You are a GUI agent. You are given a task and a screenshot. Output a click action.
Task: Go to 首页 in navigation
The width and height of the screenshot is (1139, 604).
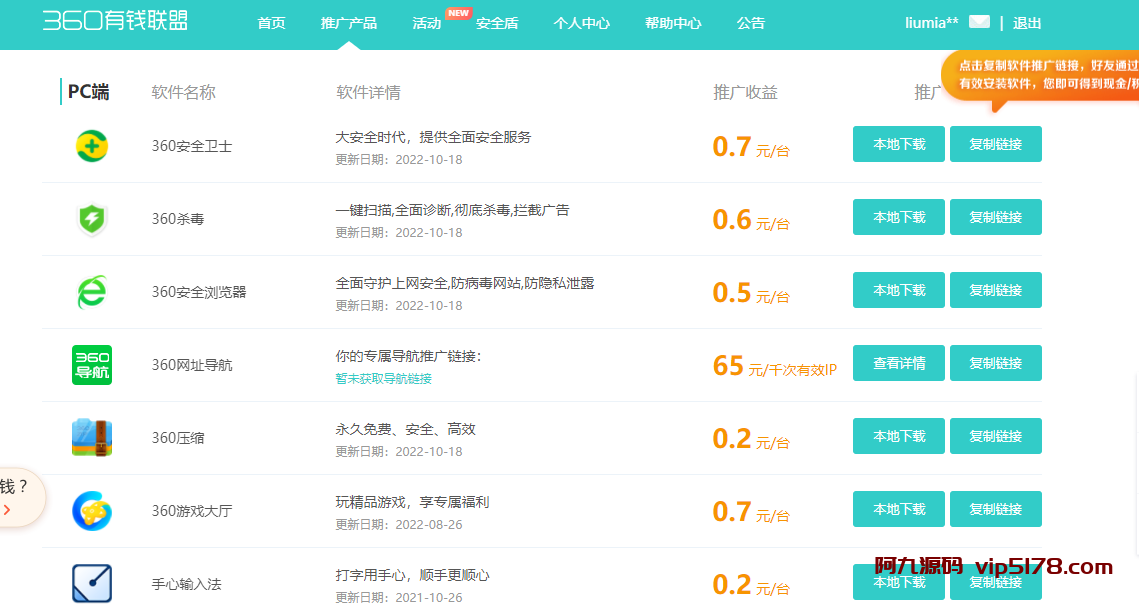[271, 23]
